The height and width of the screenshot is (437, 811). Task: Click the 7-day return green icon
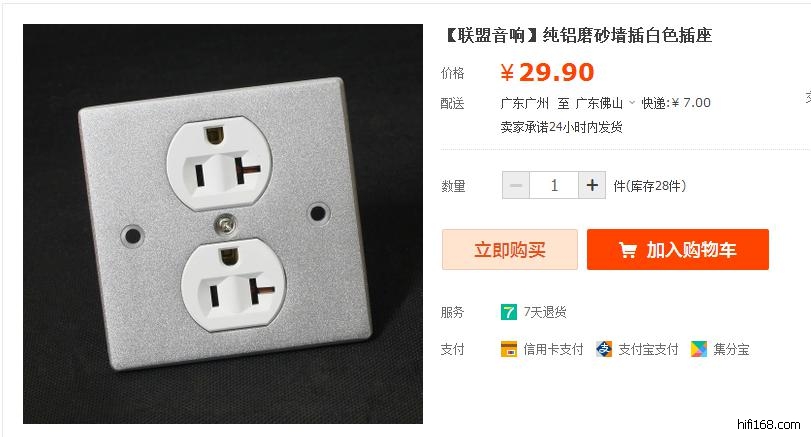click(508, 312)
